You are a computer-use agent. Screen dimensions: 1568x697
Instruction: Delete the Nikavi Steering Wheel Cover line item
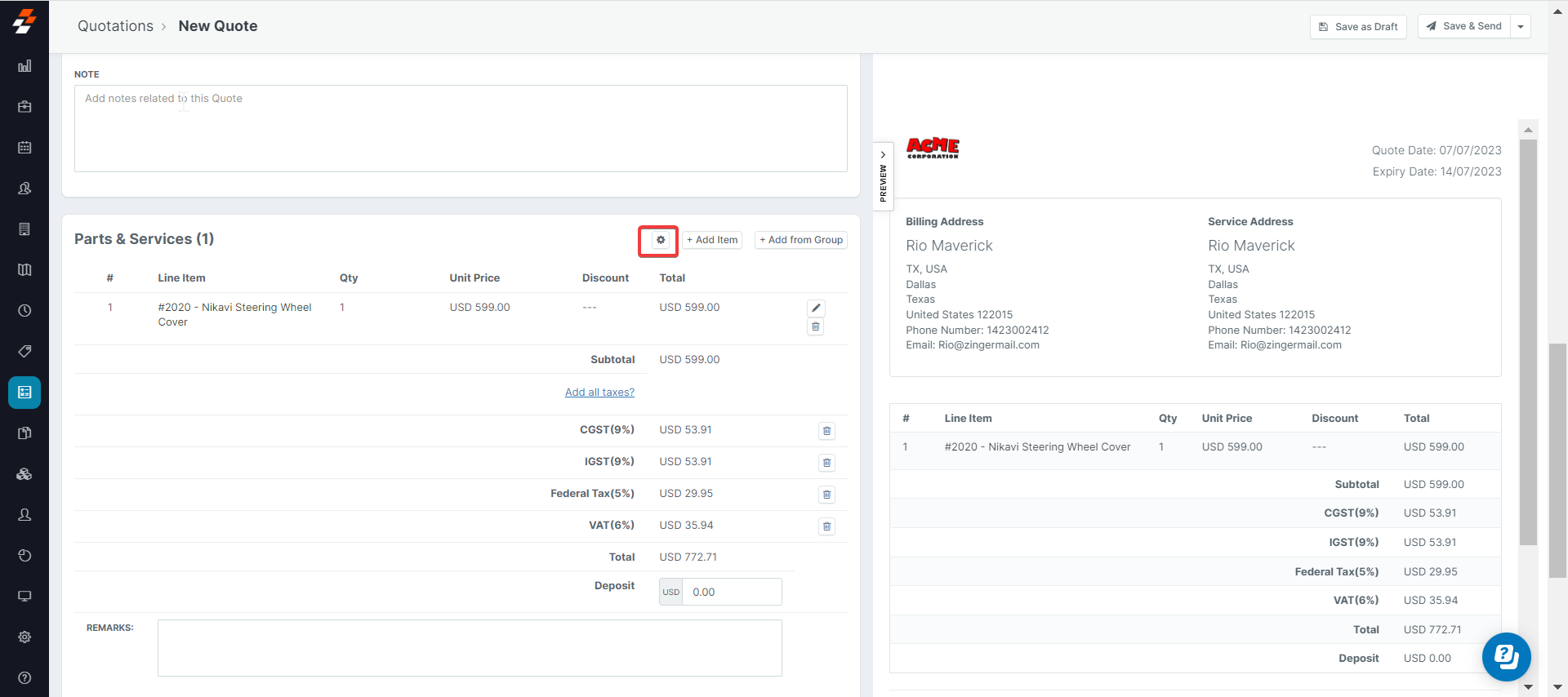coord(815,327)
